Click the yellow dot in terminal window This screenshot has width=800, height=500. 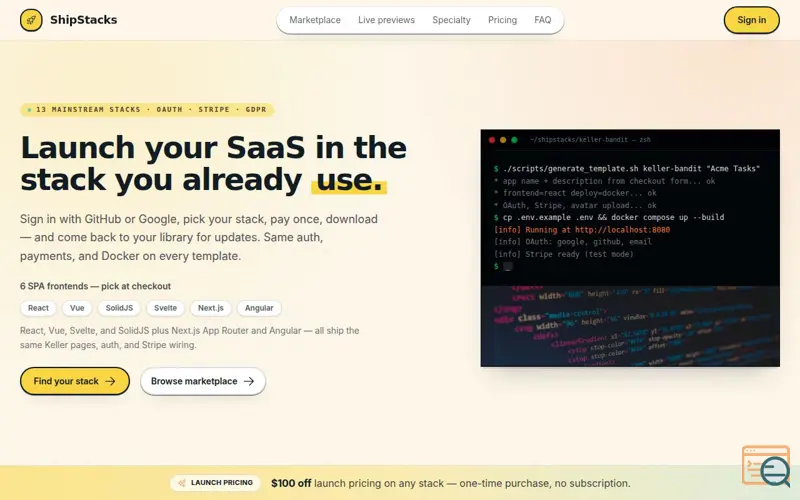[503, 140]
